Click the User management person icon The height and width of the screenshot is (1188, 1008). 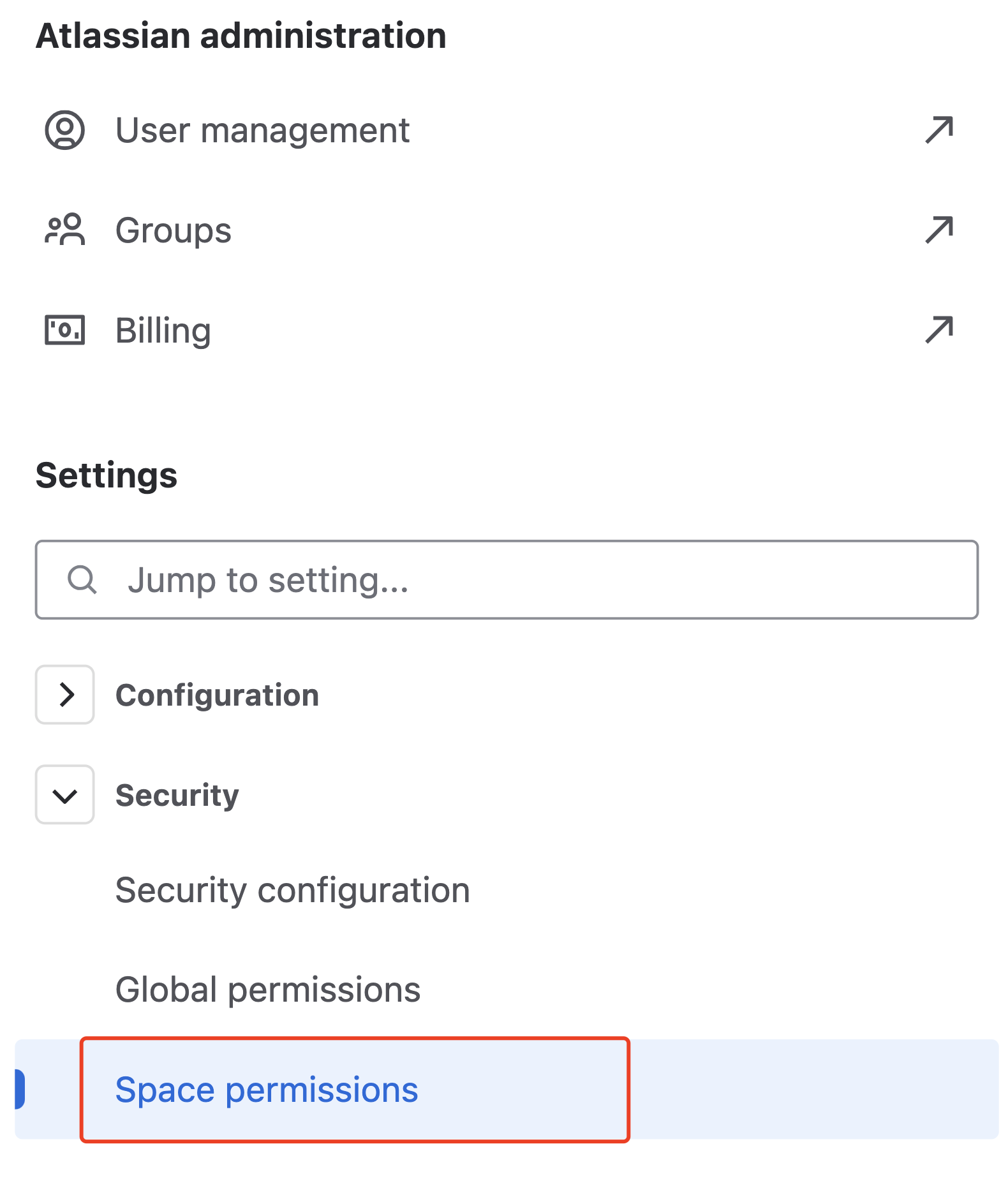[x=64, y=130]
